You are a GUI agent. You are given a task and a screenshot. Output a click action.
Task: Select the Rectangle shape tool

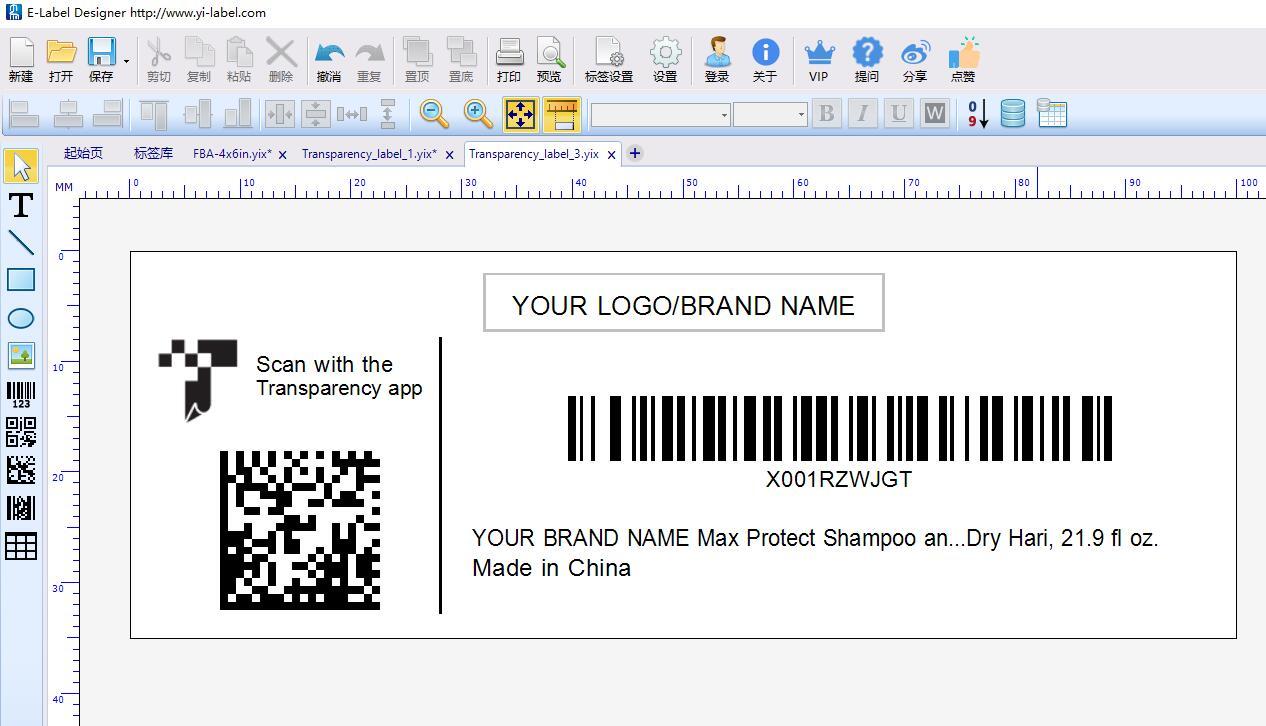[x=21, y=280]
